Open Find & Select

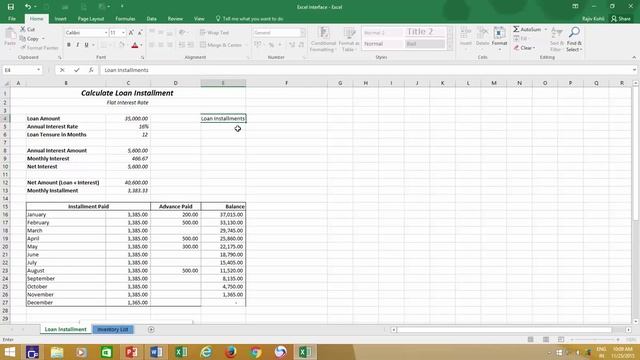[574, 39]
